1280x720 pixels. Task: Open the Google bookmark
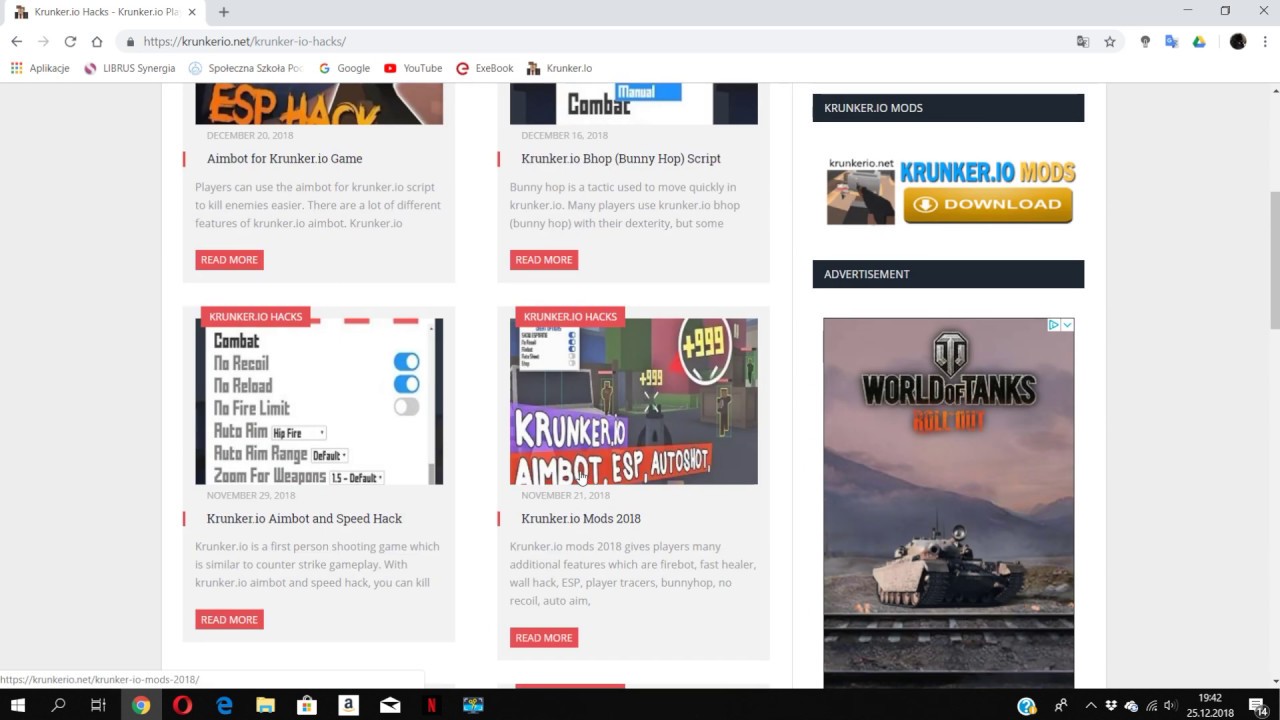[344, 68]
